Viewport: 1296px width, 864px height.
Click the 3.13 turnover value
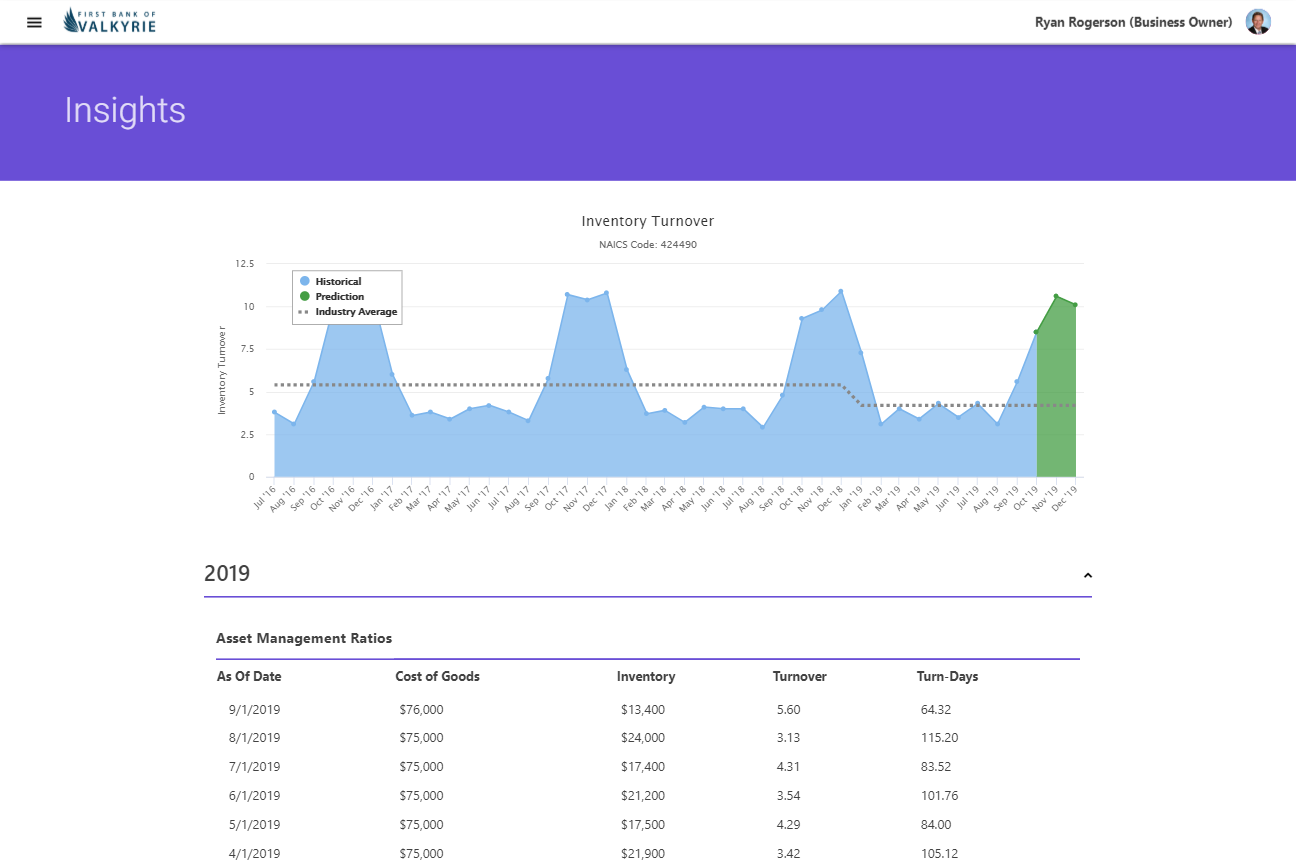(x=788, y=738)
